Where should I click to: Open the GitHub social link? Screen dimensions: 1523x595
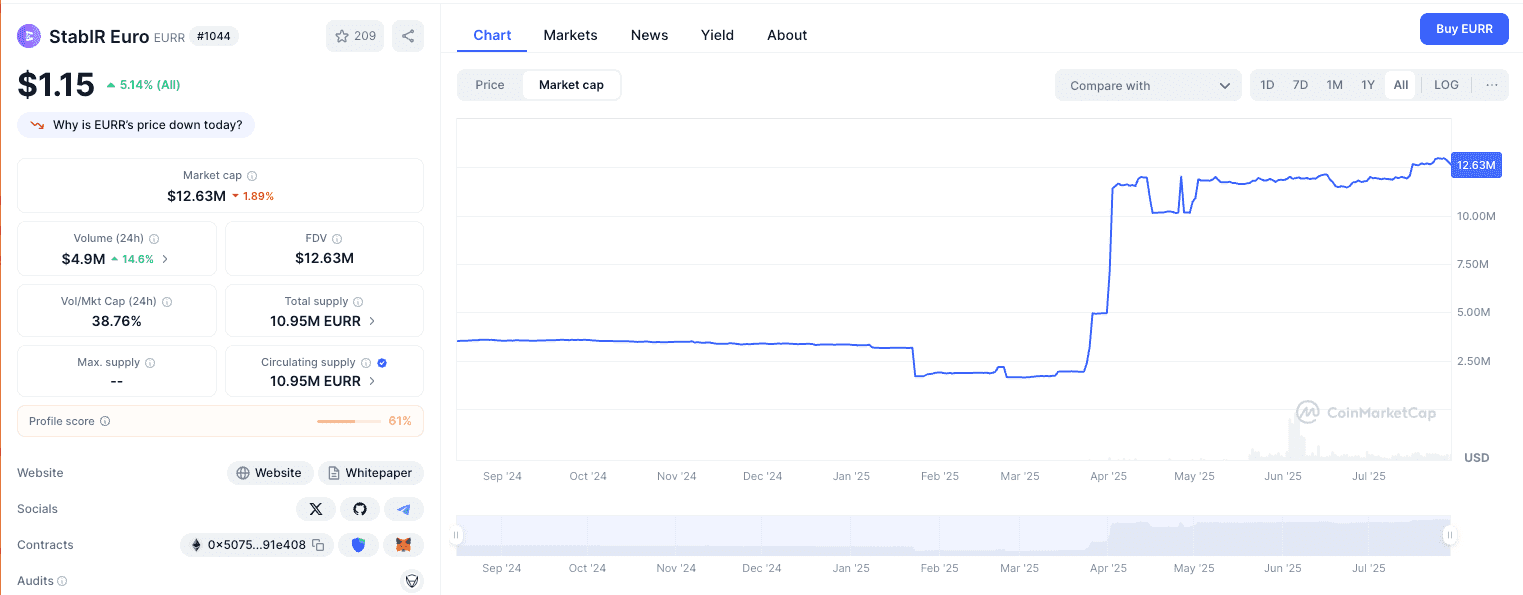click(x=360, y=509)
